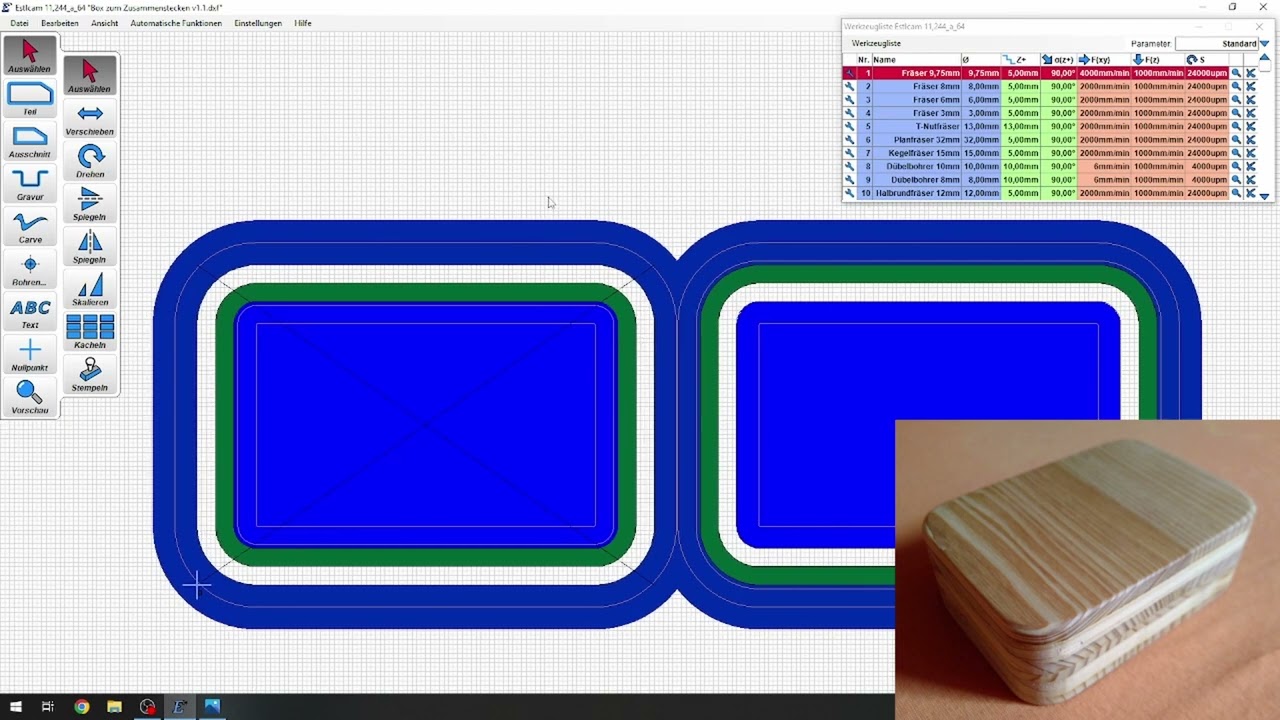This screenshot has height=720, width=1280.
Task: Pick the Skalieren scale tool
Action: (x=90, y=290)
